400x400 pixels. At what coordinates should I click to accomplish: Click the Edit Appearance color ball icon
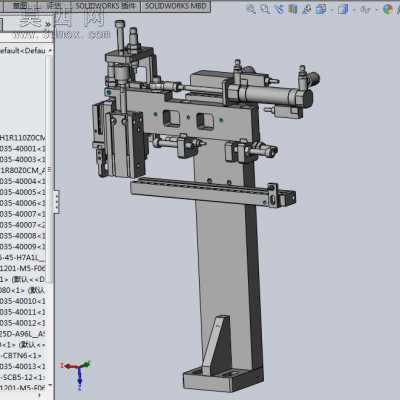[x=388, y=10]
